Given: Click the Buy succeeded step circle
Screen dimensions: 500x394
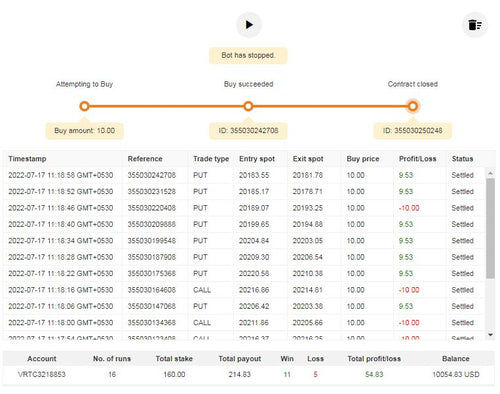Looking at the screenshot, I should pyautogui.click(x=248, y=106).
